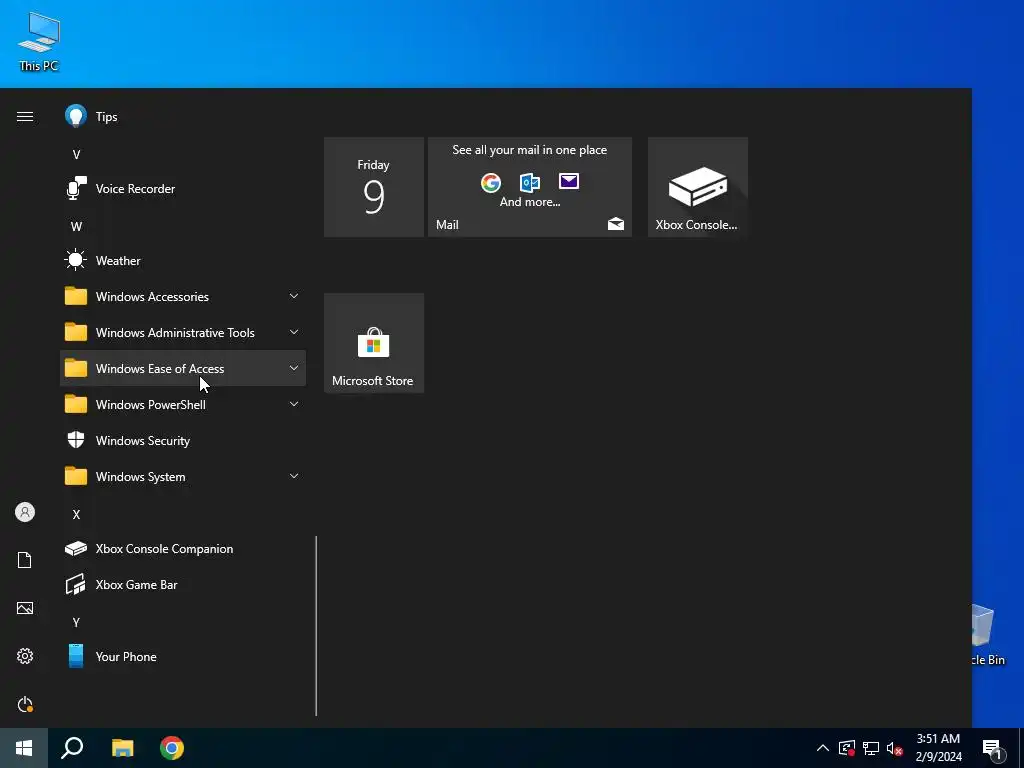The height and width of the screenshot is (768, 1024).
Task: Open the Your Phone app
Action: [x=183, y=656]
